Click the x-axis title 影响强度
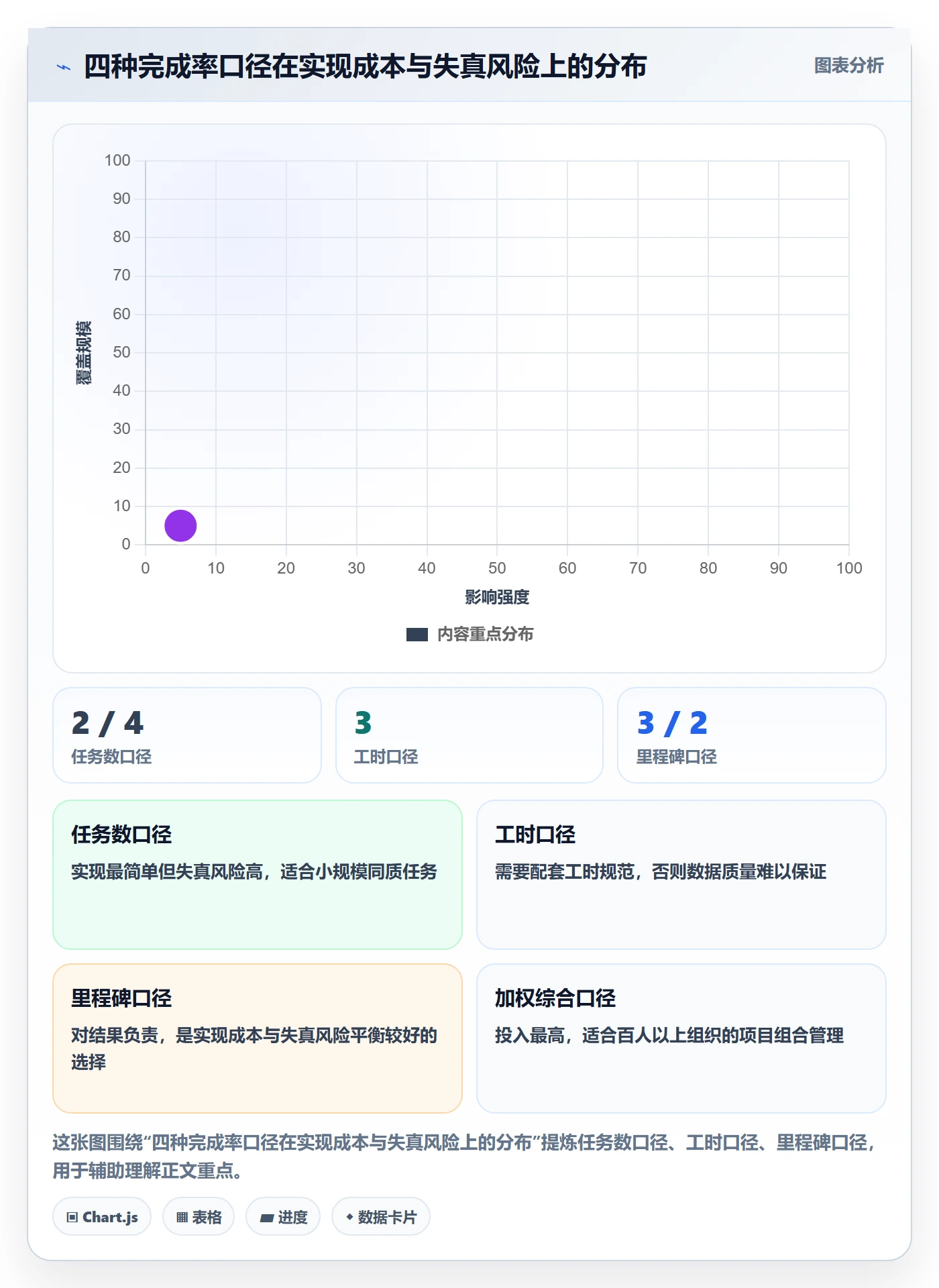This screenshot has height=1288, width=939. click(x=497, y=597)
